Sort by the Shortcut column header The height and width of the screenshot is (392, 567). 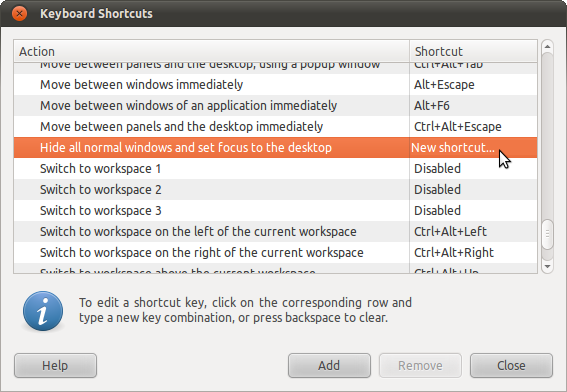click(473, 51)
